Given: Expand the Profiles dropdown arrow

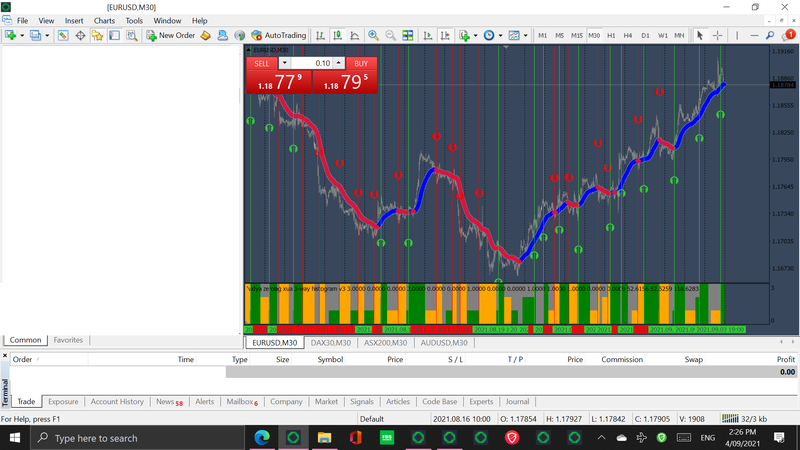Looking at the screenshot, I should point(47,35).
